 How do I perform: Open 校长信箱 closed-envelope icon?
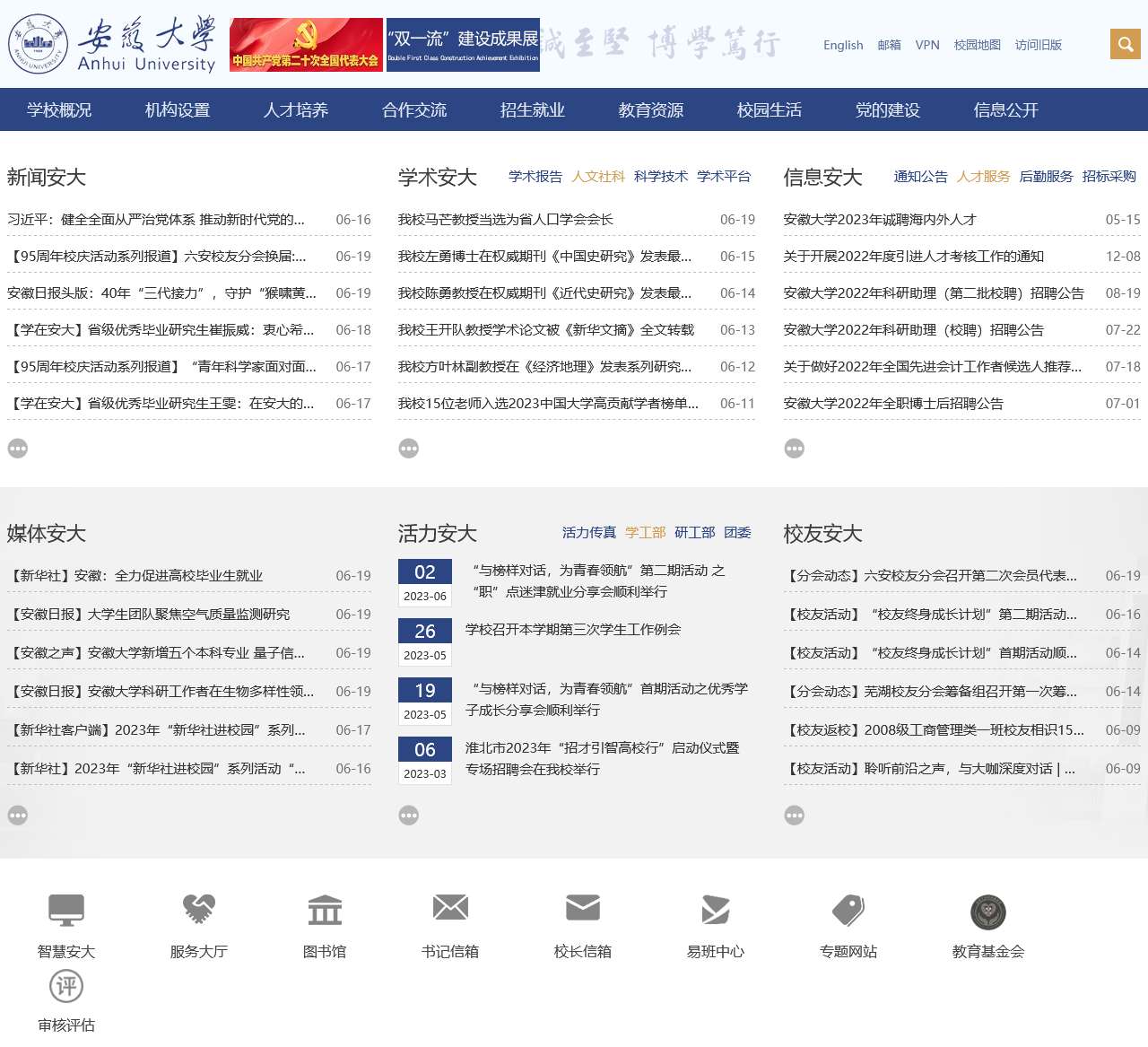pyautogui.click(x=584, y=908)
